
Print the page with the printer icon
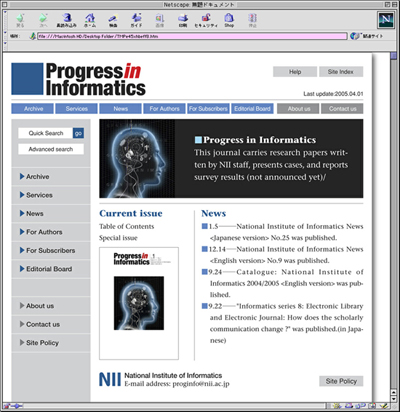point(183,20)
